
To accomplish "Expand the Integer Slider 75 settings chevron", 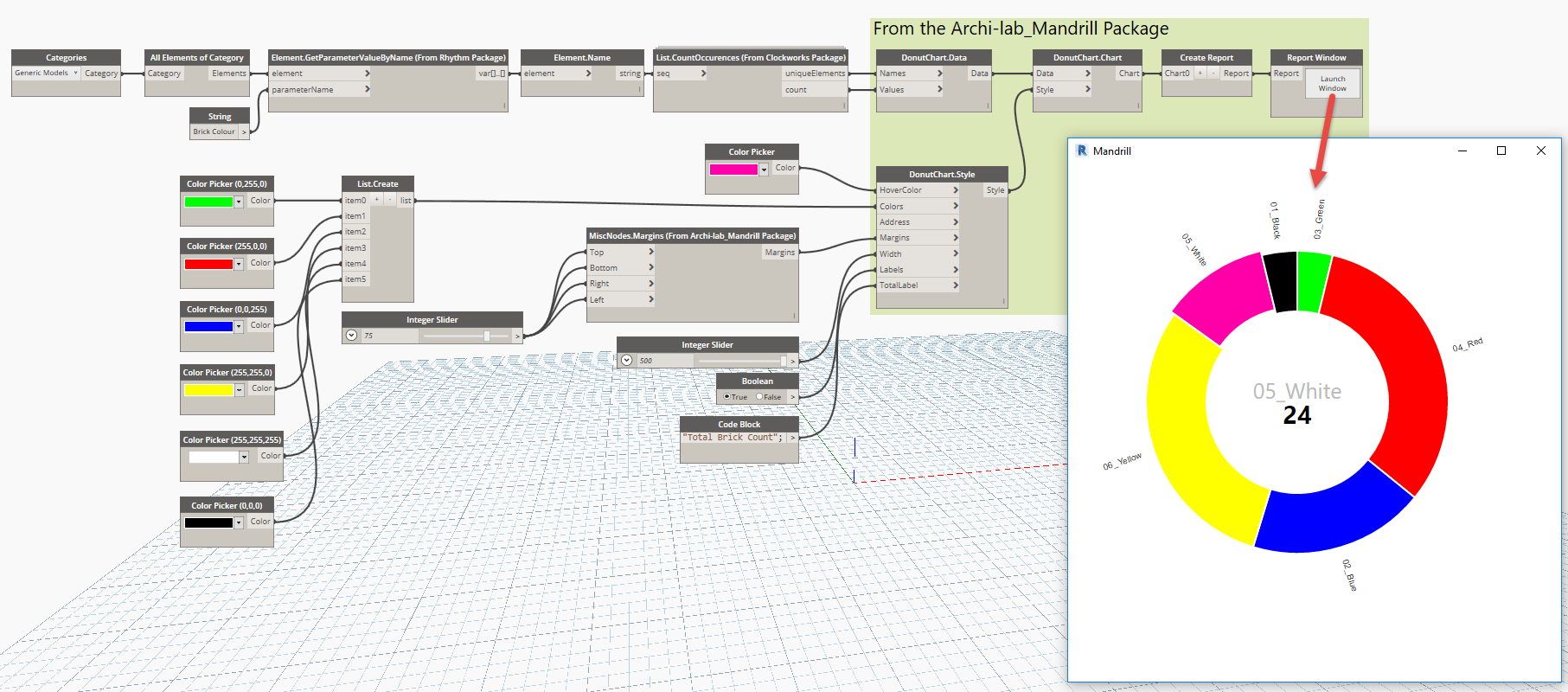I will [x=351, y=336].
